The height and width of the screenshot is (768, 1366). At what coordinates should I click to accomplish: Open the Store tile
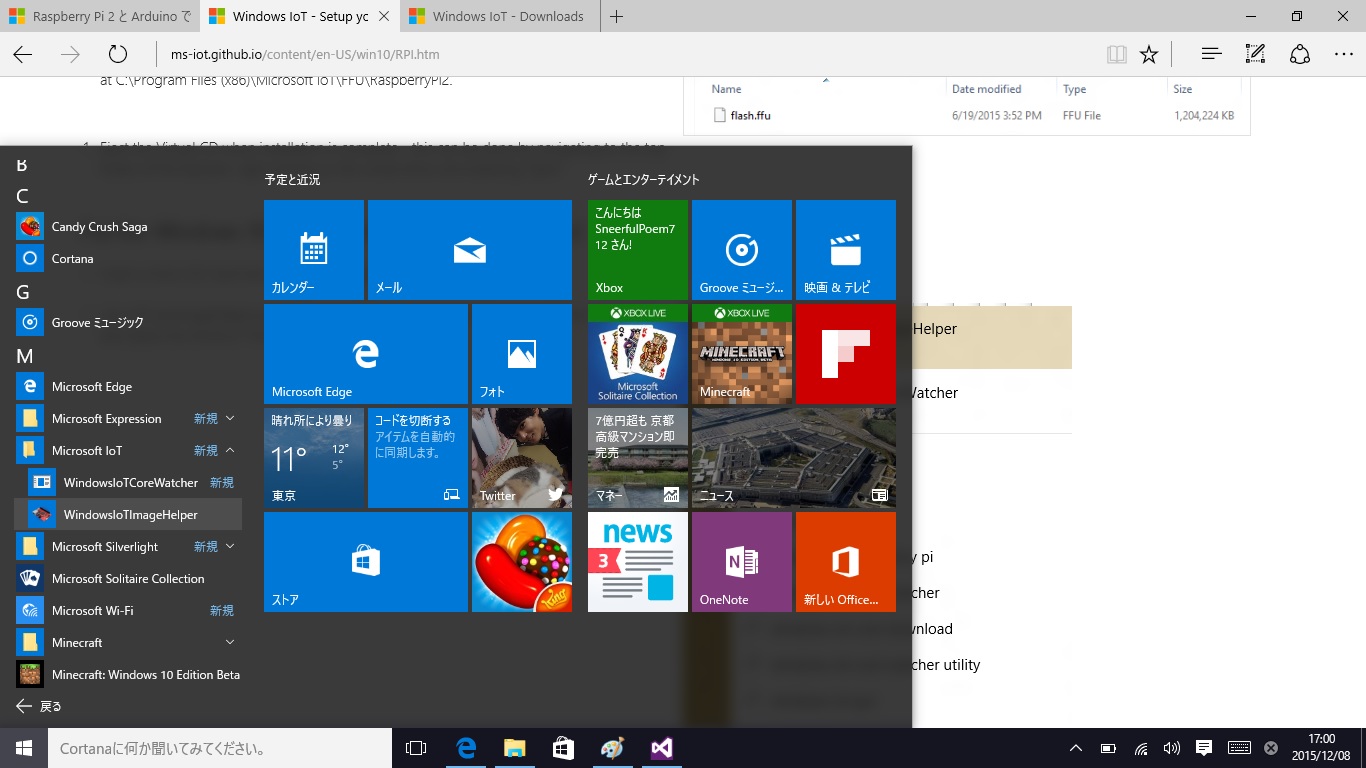(x=365, y=561)
